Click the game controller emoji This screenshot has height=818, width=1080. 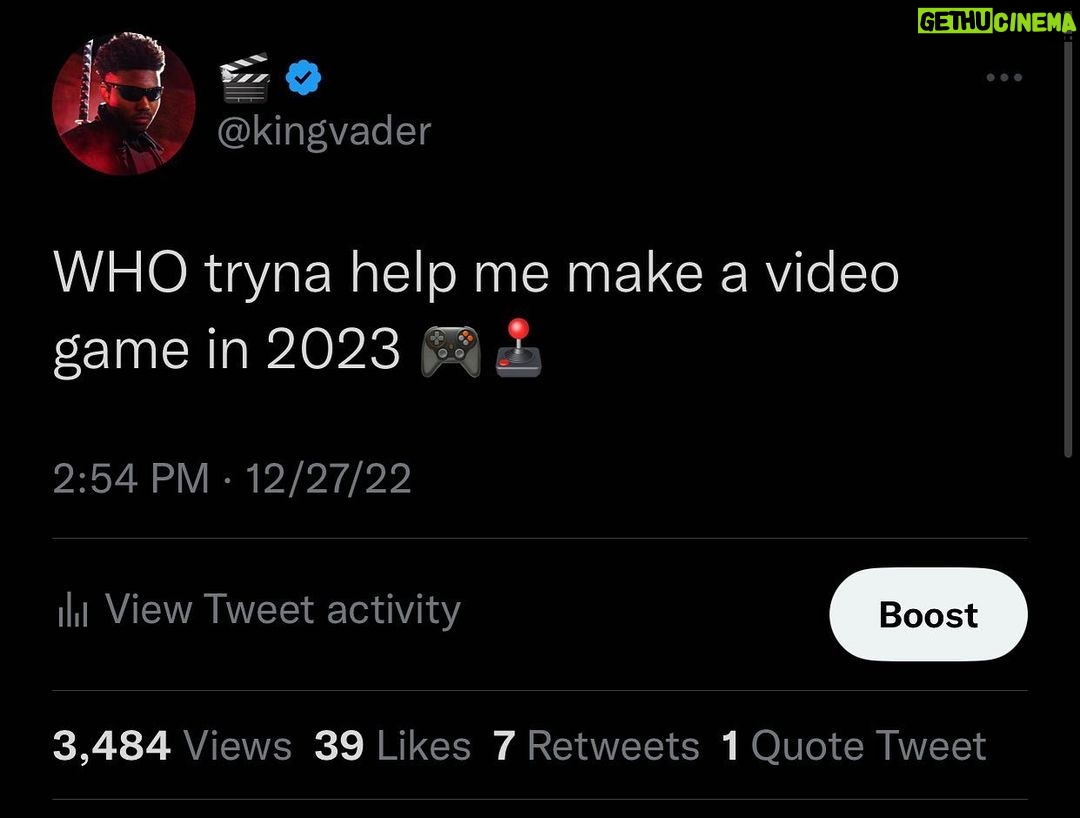click(450, 351)
